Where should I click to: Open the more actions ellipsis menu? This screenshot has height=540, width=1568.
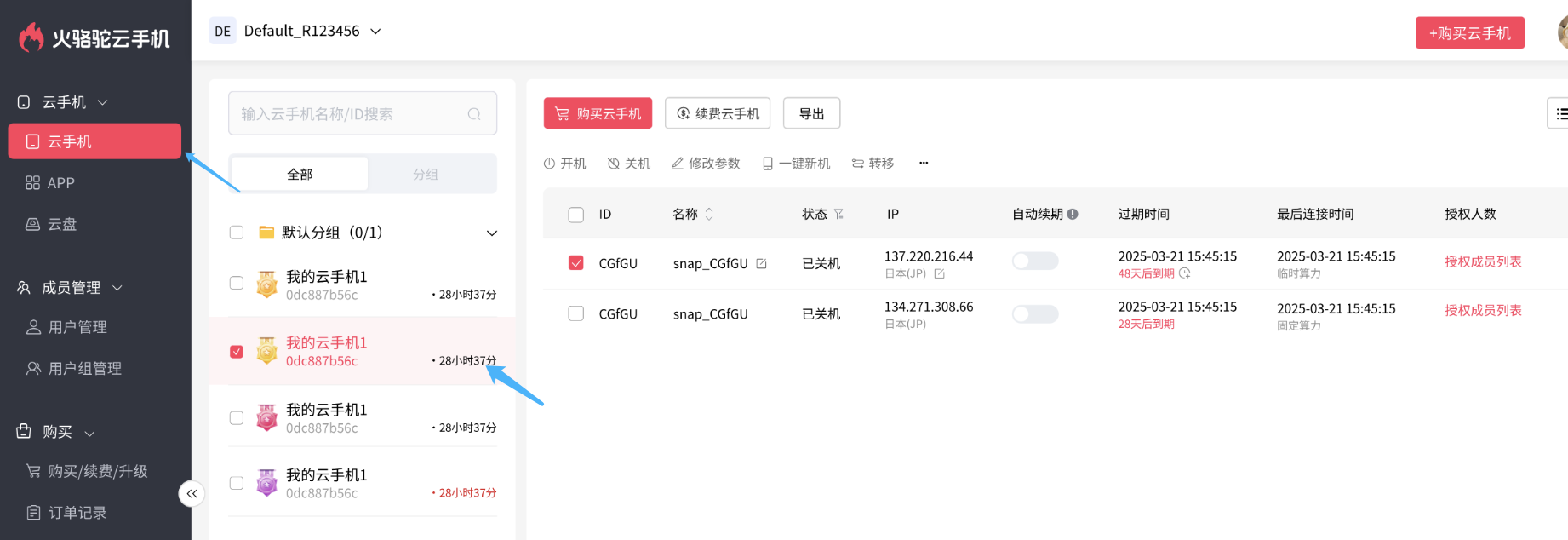[x=924, y=163]
